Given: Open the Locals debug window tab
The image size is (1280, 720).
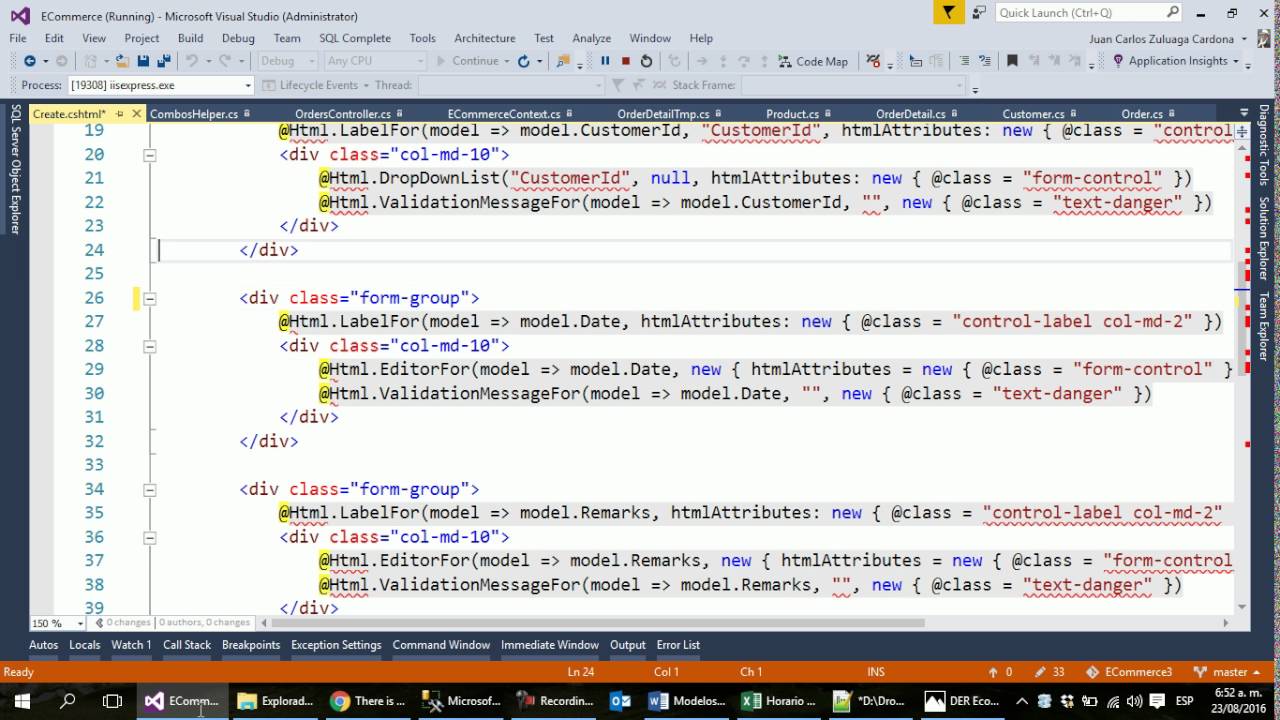Looking at the screenshot, I should click(84, 645).
